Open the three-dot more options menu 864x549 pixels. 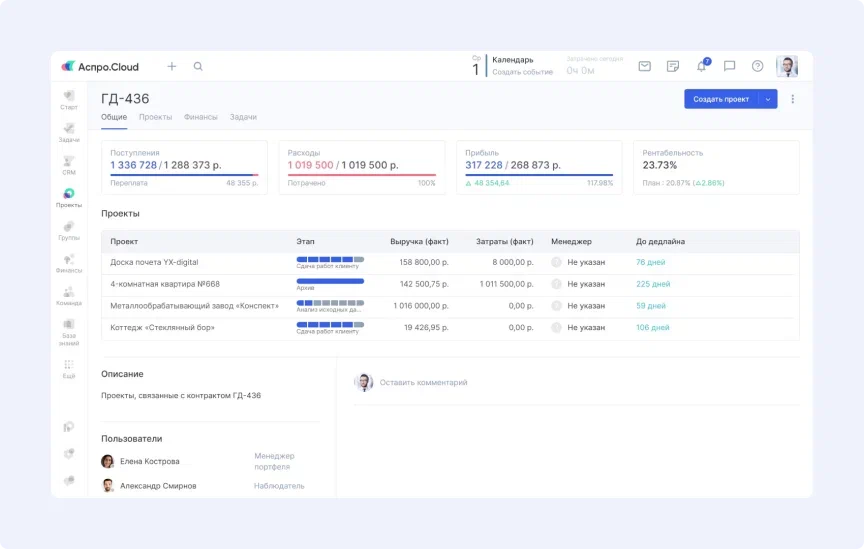tap(793, 99)
